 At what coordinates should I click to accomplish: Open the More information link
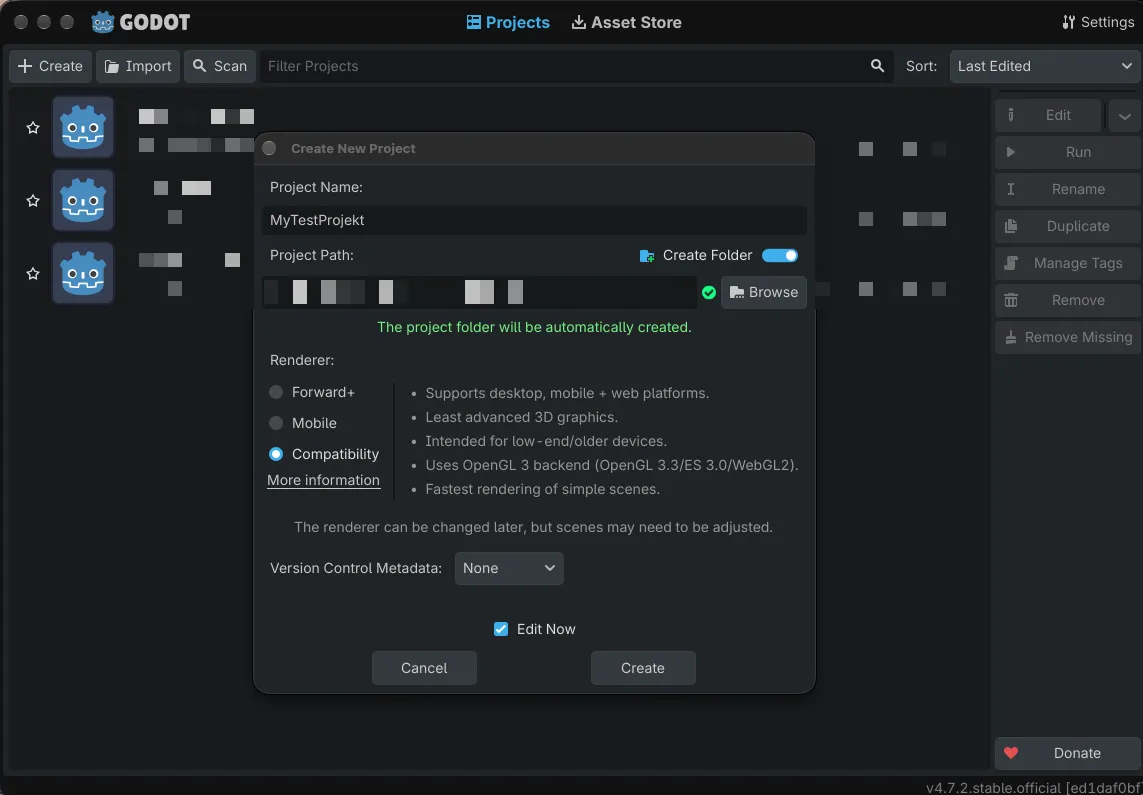pyautogui.click(x=324, y=480)
